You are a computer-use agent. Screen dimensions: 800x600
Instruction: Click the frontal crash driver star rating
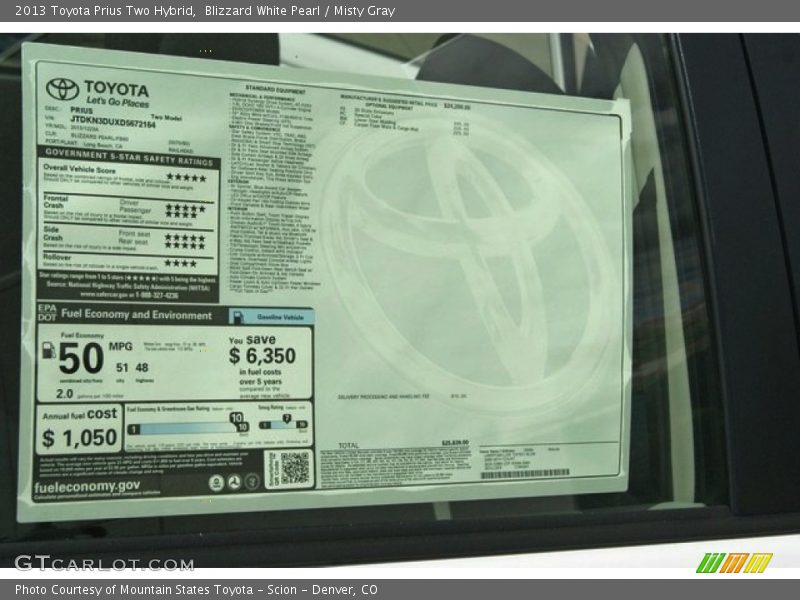(x=185, y=207)
